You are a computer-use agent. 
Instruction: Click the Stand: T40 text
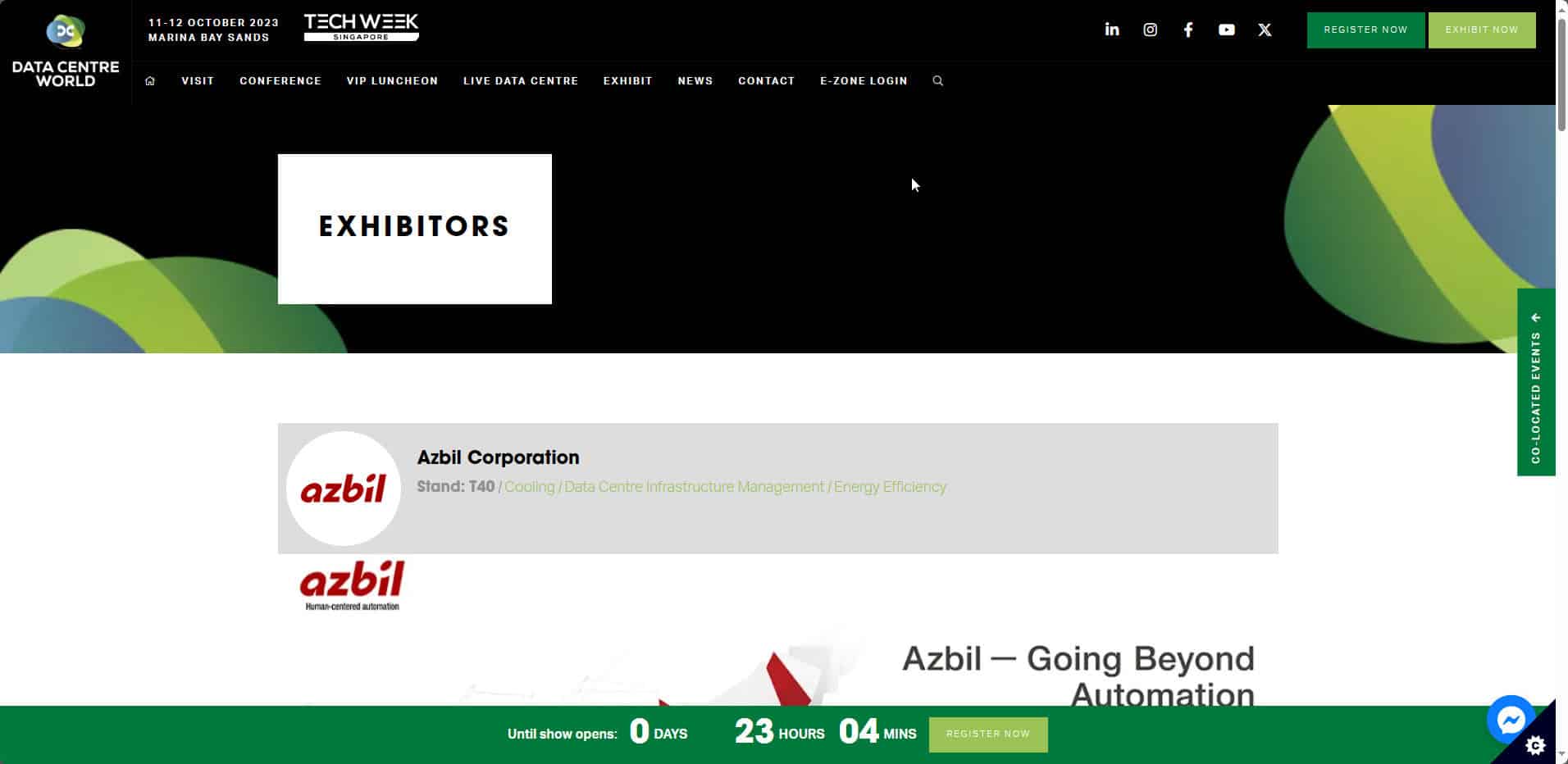[x=456, y=487]
